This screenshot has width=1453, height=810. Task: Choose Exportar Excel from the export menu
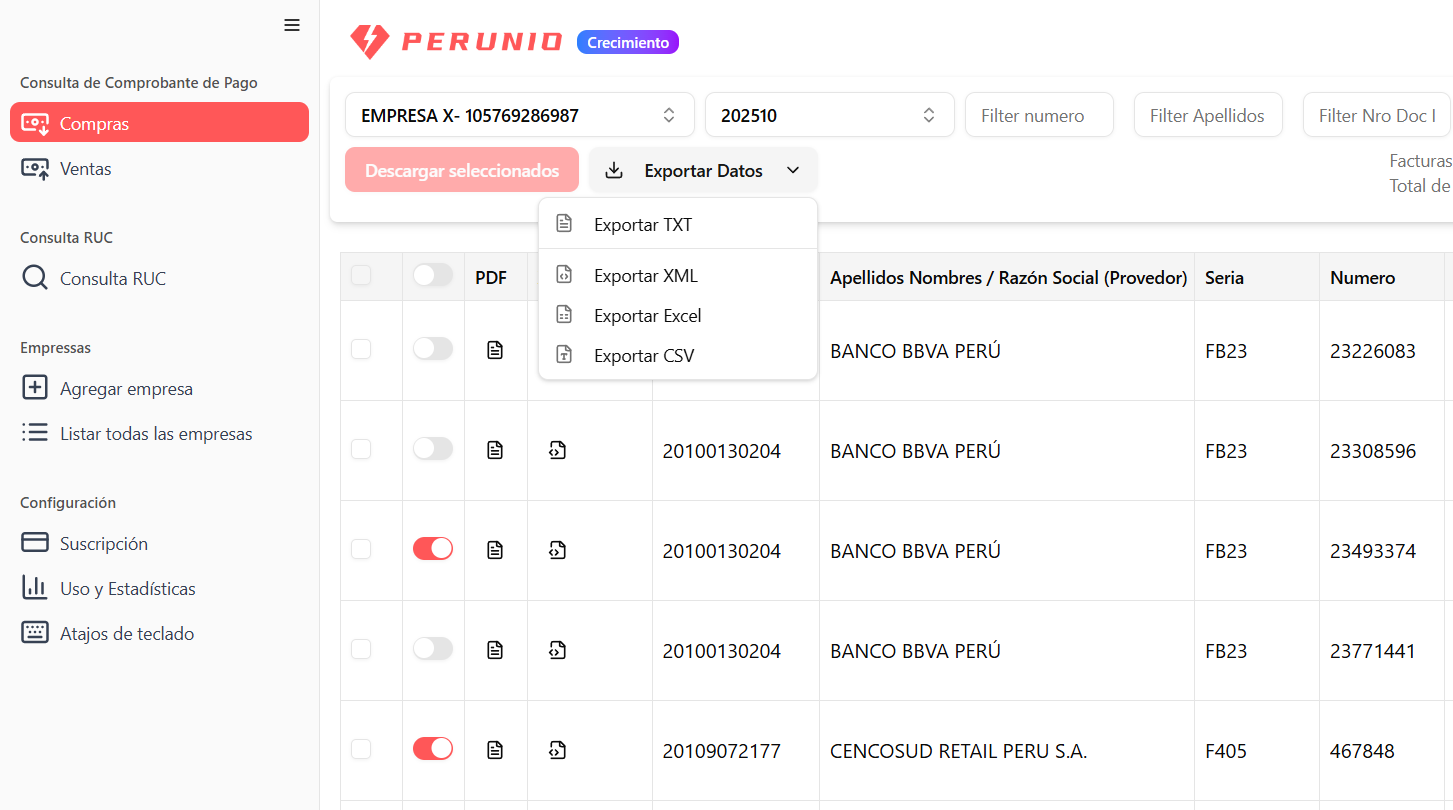coord(648,315)
